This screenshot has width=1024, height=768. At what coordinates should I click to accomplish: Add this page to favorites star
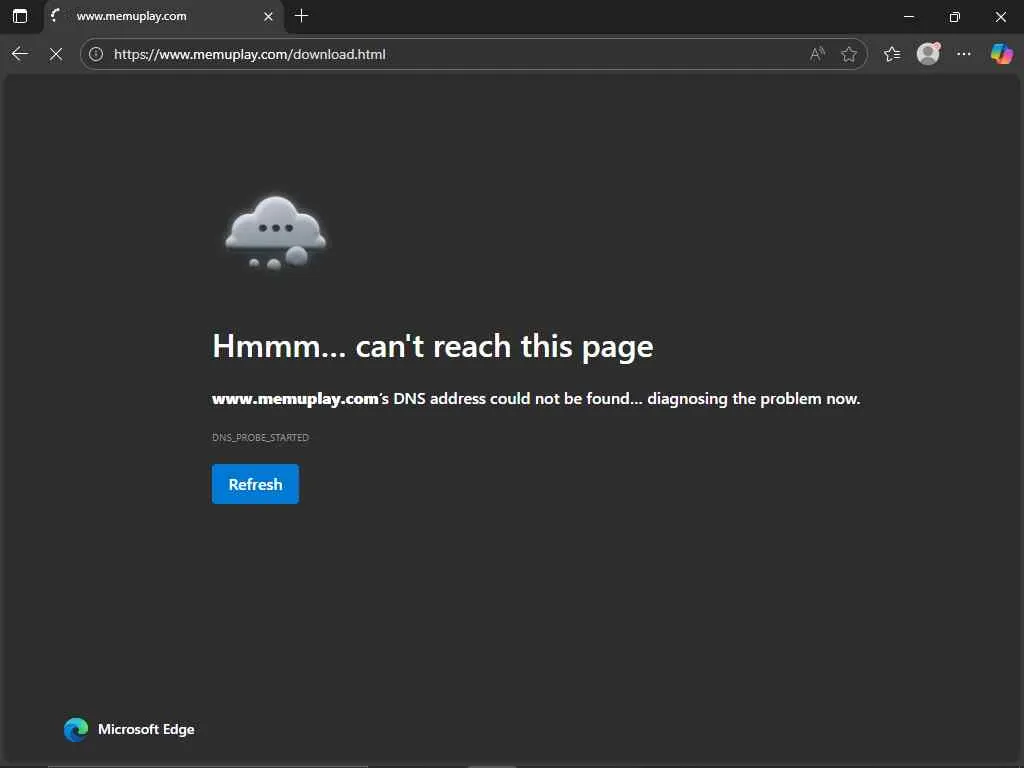tap(849, 54)
